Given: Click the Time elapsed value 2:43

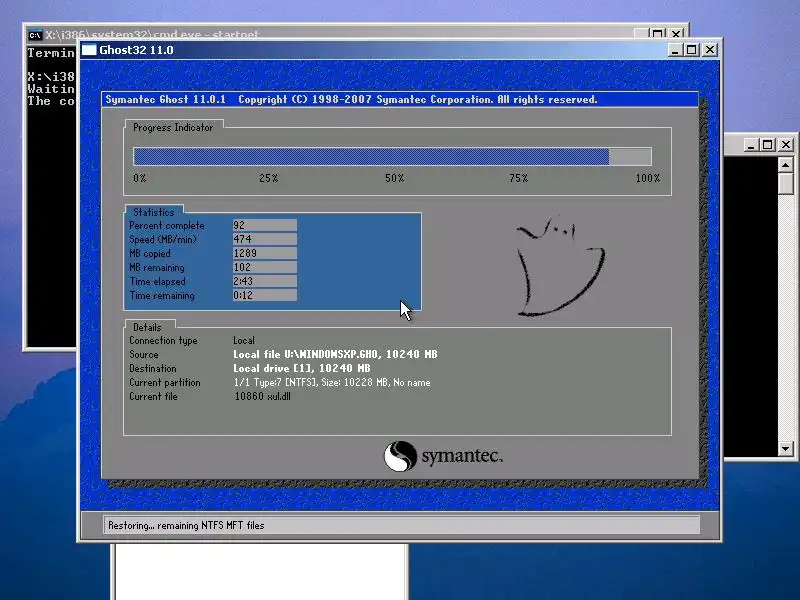Looking at the screenshot, I should [265, 281].
